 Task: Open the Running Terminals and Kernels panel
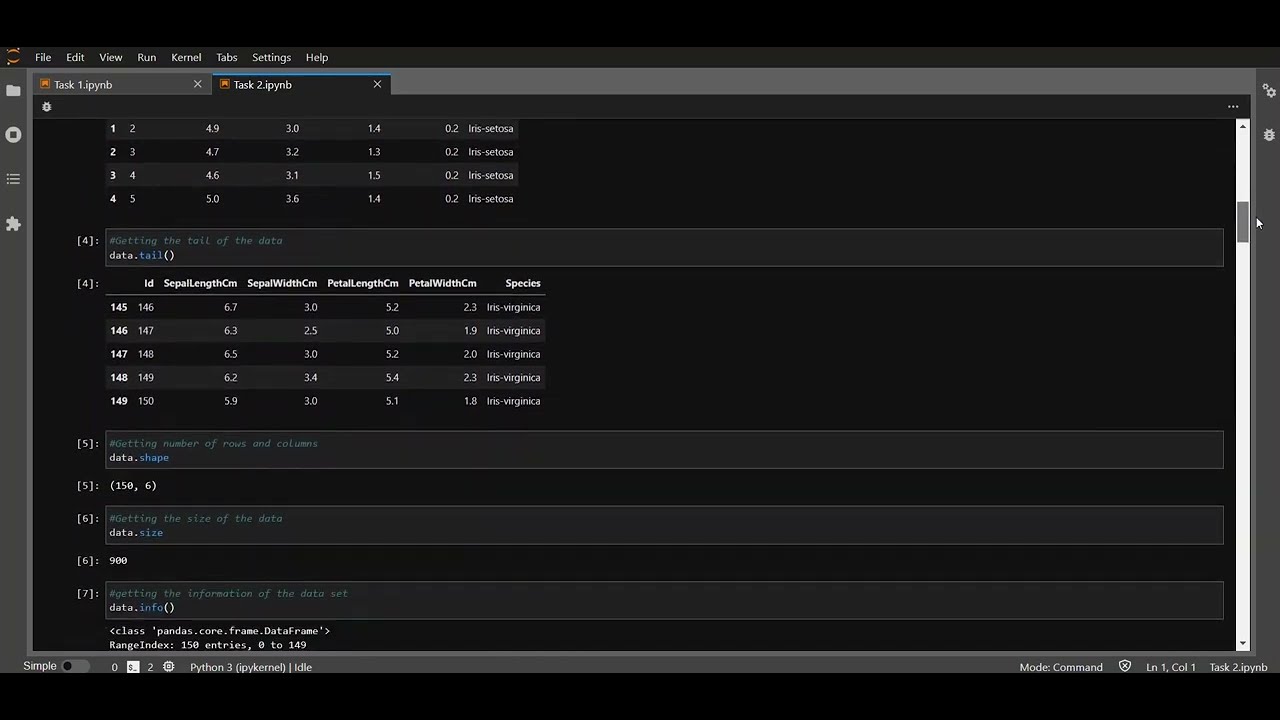click(13, 134)
